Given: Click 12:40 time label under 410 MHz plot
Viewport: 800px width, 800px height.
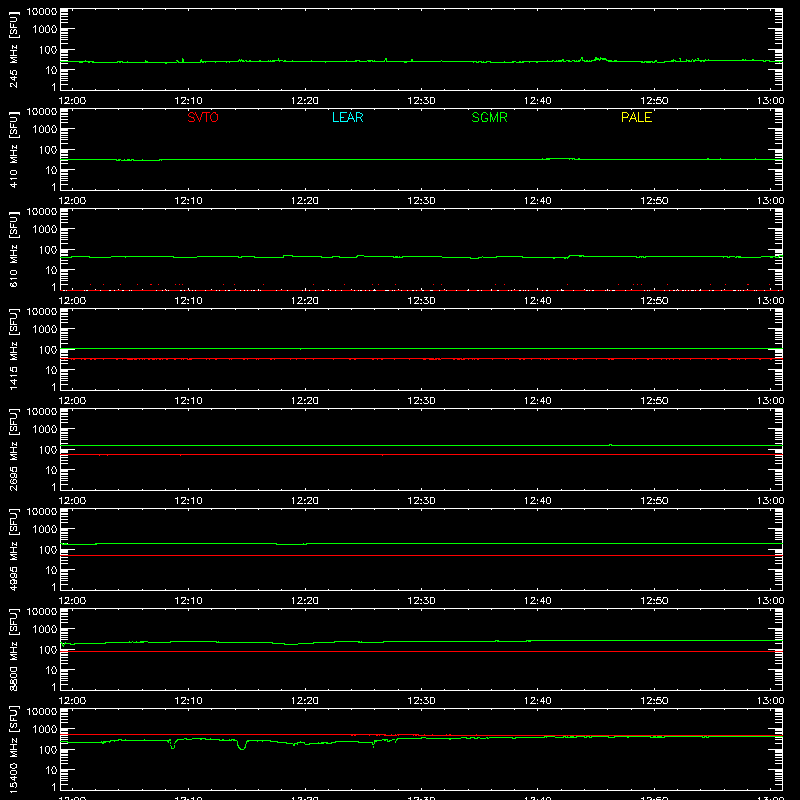Looking at the screenshot, I should [538, 201].
